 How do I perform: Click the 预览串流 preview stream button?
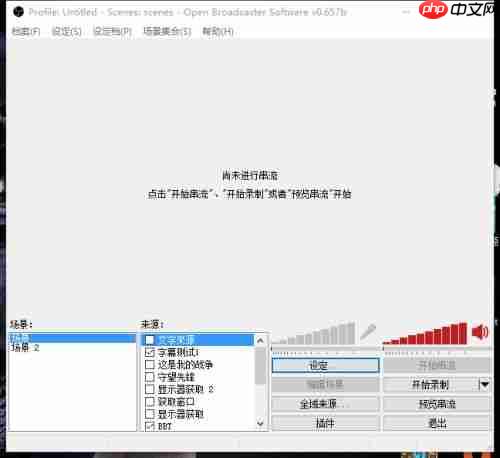tap(437, 404)
